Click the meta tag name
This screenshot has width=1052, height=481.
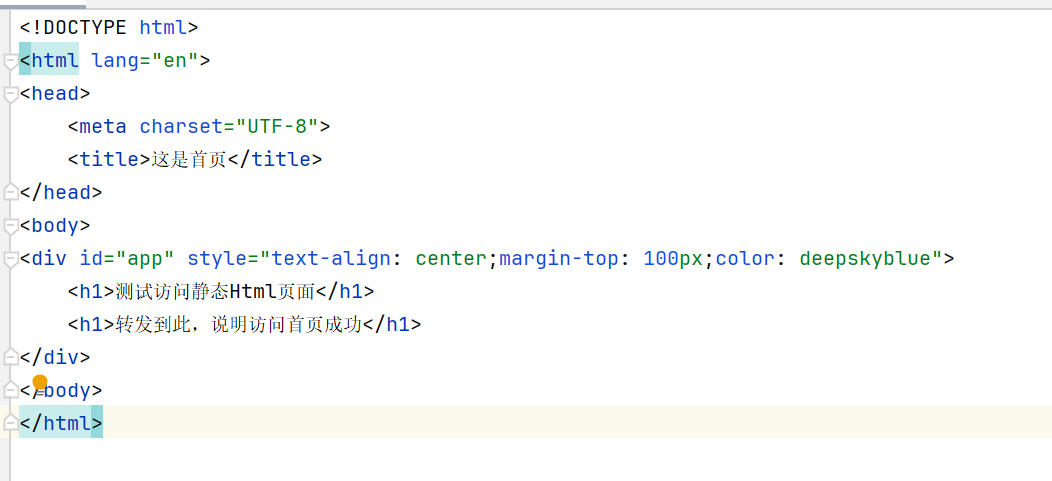coord(103,127)
